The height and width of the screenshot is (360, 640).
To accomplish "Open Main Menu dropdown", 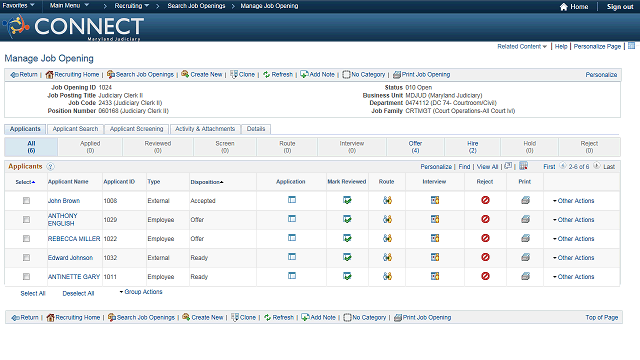I will click(x=69, y=5).
